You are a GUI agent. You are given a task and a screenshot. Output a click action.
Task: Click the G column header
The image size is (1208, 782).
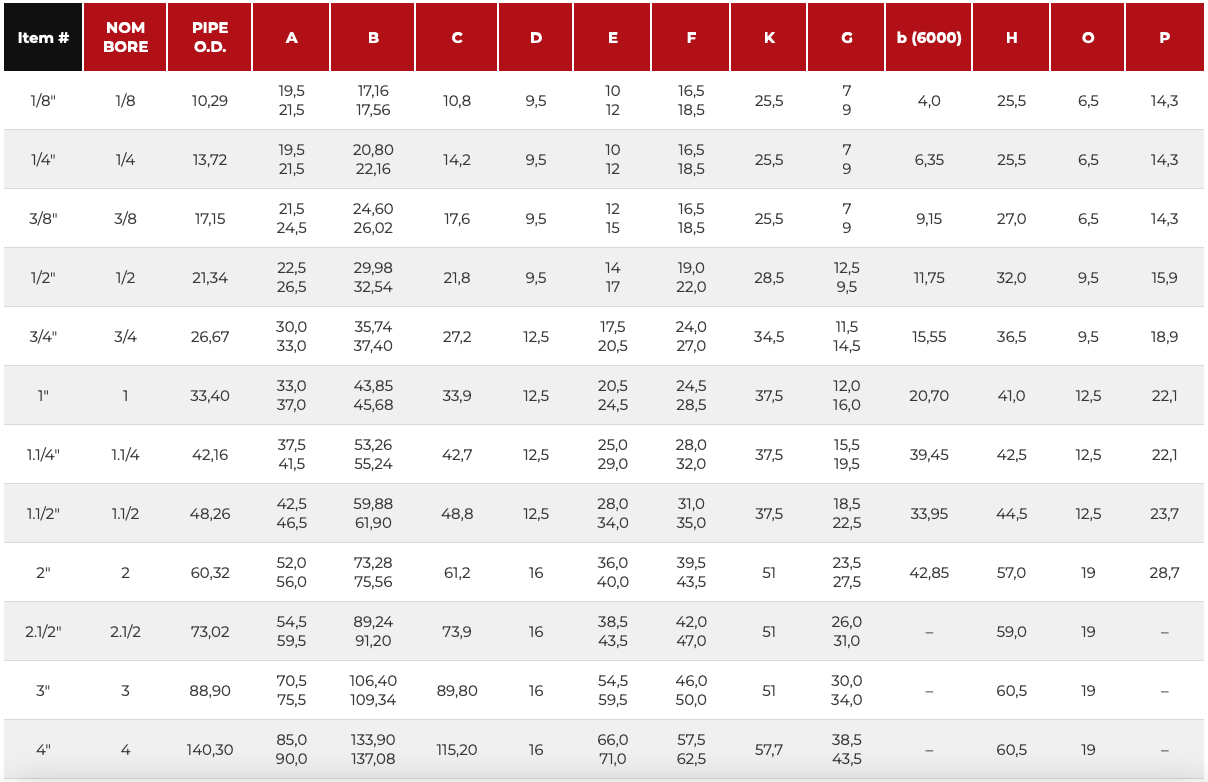tap(847, 37)
